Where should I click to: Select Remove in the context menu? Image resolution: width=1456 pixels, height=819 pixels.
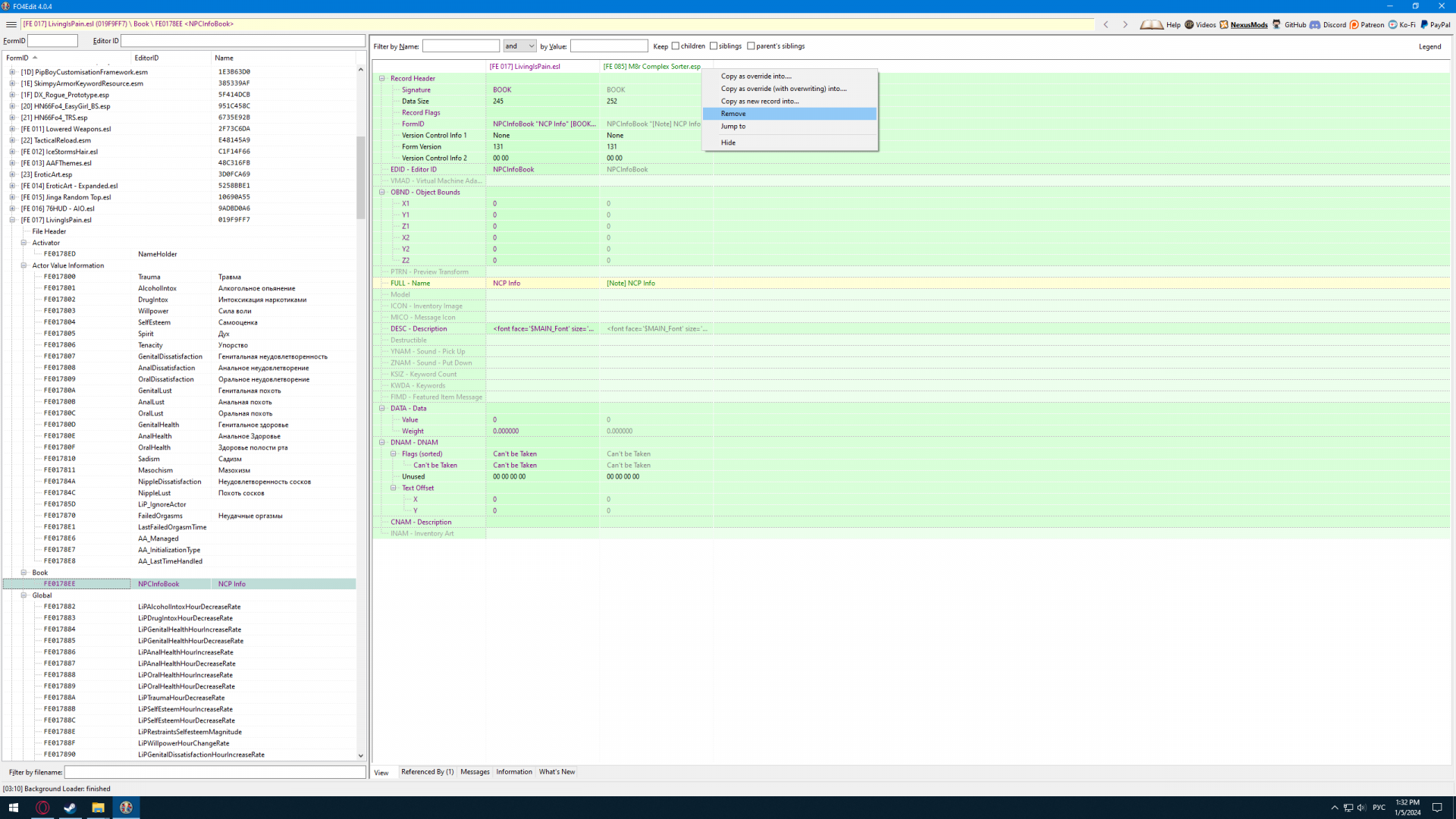coord(733,114)
